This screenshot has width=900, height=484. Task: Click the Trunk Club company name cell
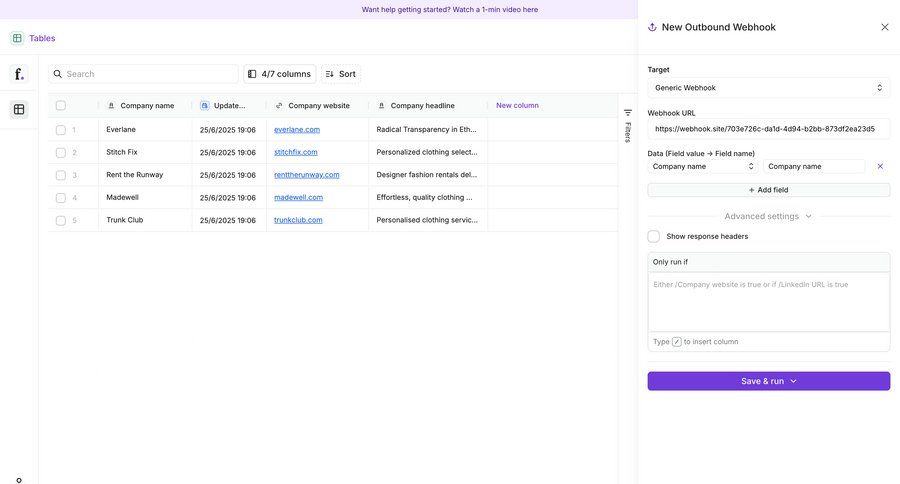145,220
